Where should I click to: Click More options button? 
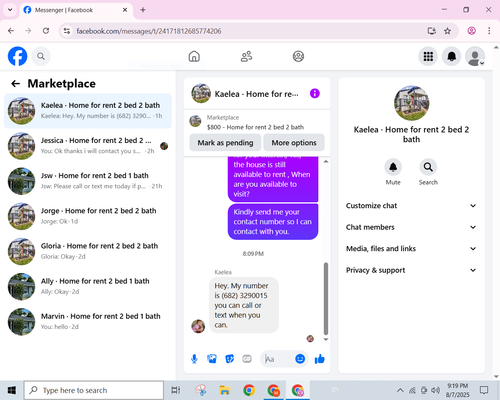click(294, 143)
